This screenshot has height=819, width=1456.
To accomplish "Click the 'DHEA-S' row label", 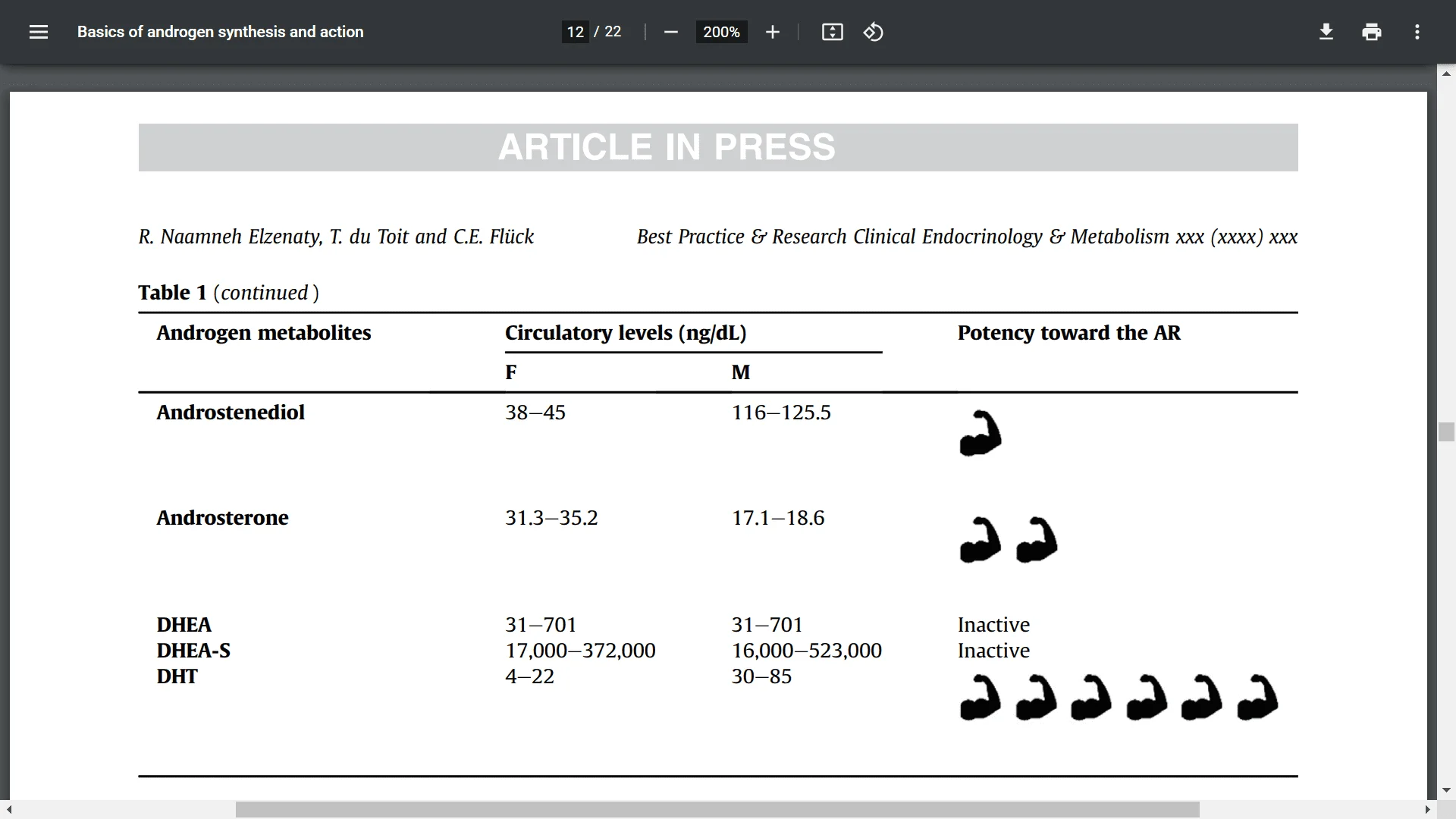I will [193, 651].
